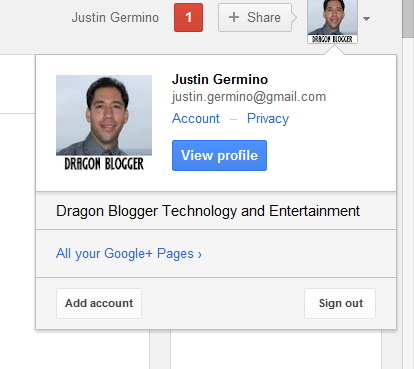Screen dimensions: 414x369
Task: Open the Account link
Action: tap(196, 118)
